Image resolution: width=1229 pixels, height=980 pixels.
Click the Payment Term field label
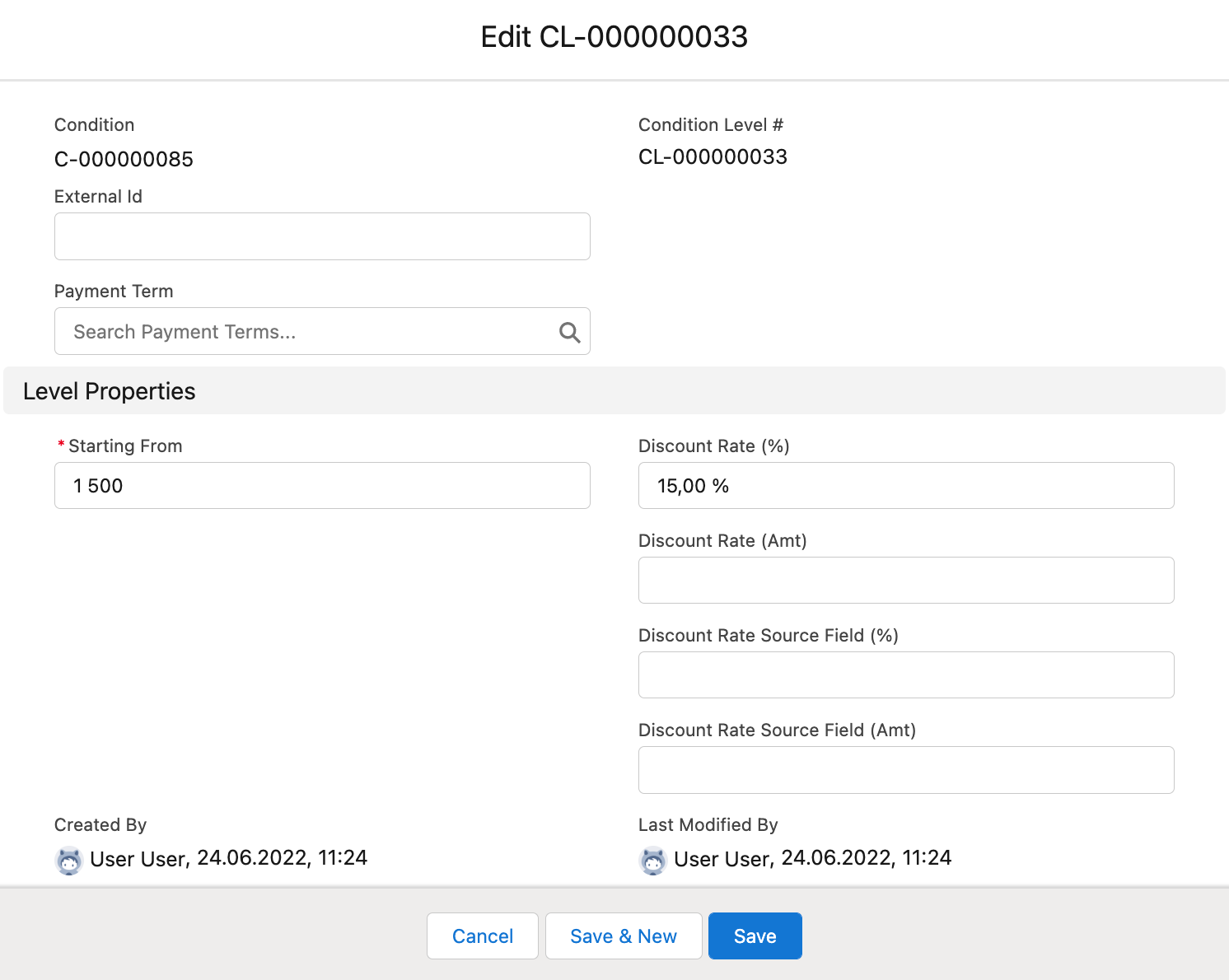(114, 292)
